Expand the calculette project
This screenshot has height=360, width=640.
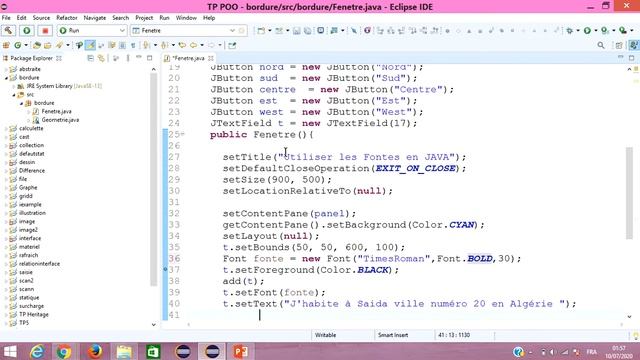point(6,129)
